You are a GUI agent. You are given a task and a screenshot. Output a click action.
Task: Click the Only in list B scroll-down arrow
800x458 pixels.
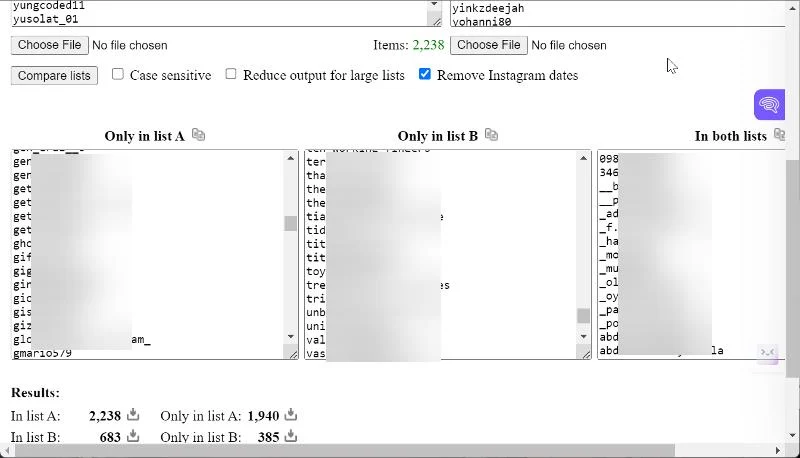584,337
